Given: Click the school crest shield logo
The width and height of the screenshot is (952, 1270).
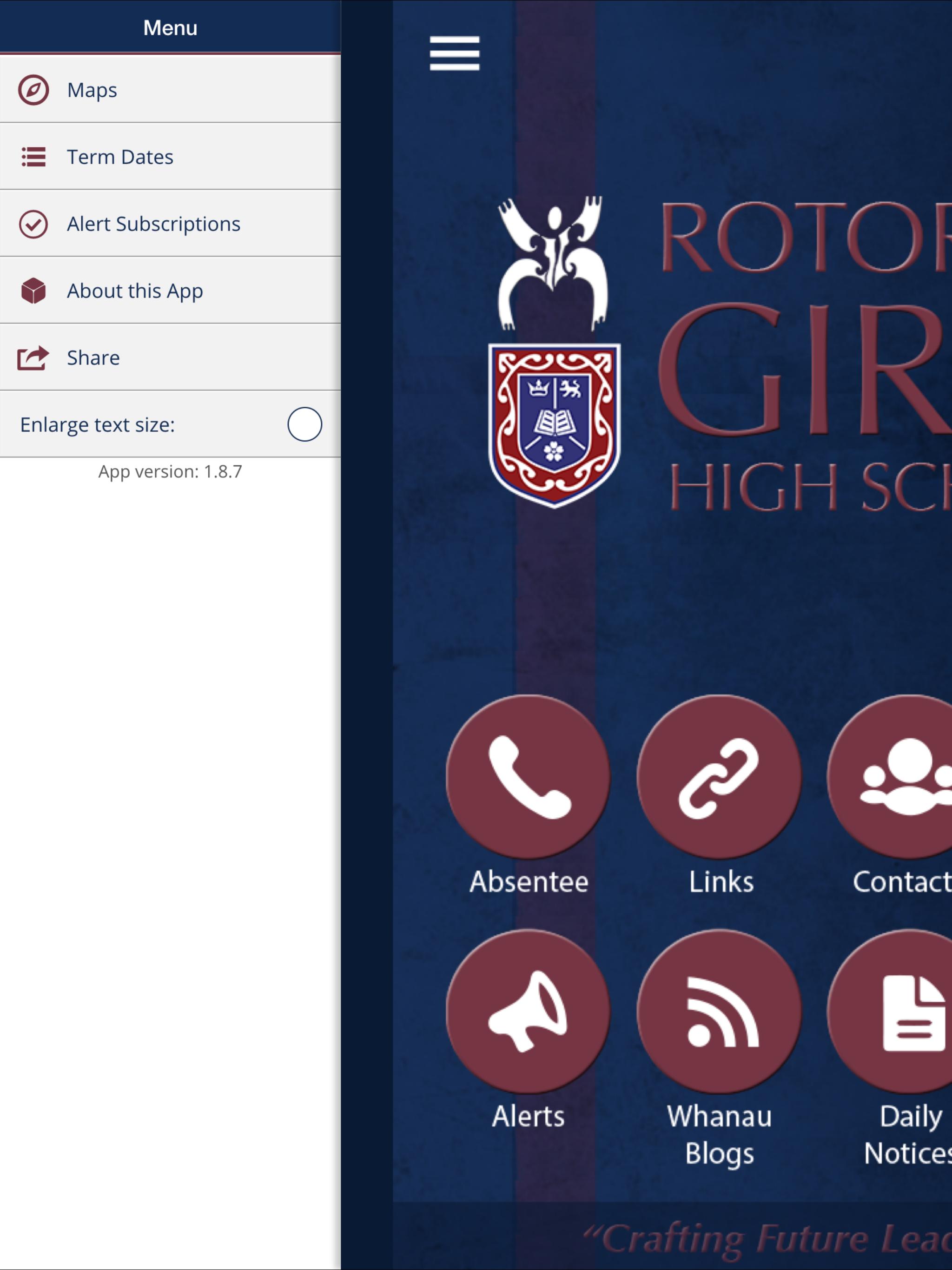Looking at the screenshot, I should pyautogui.click(x=554, y=425).
